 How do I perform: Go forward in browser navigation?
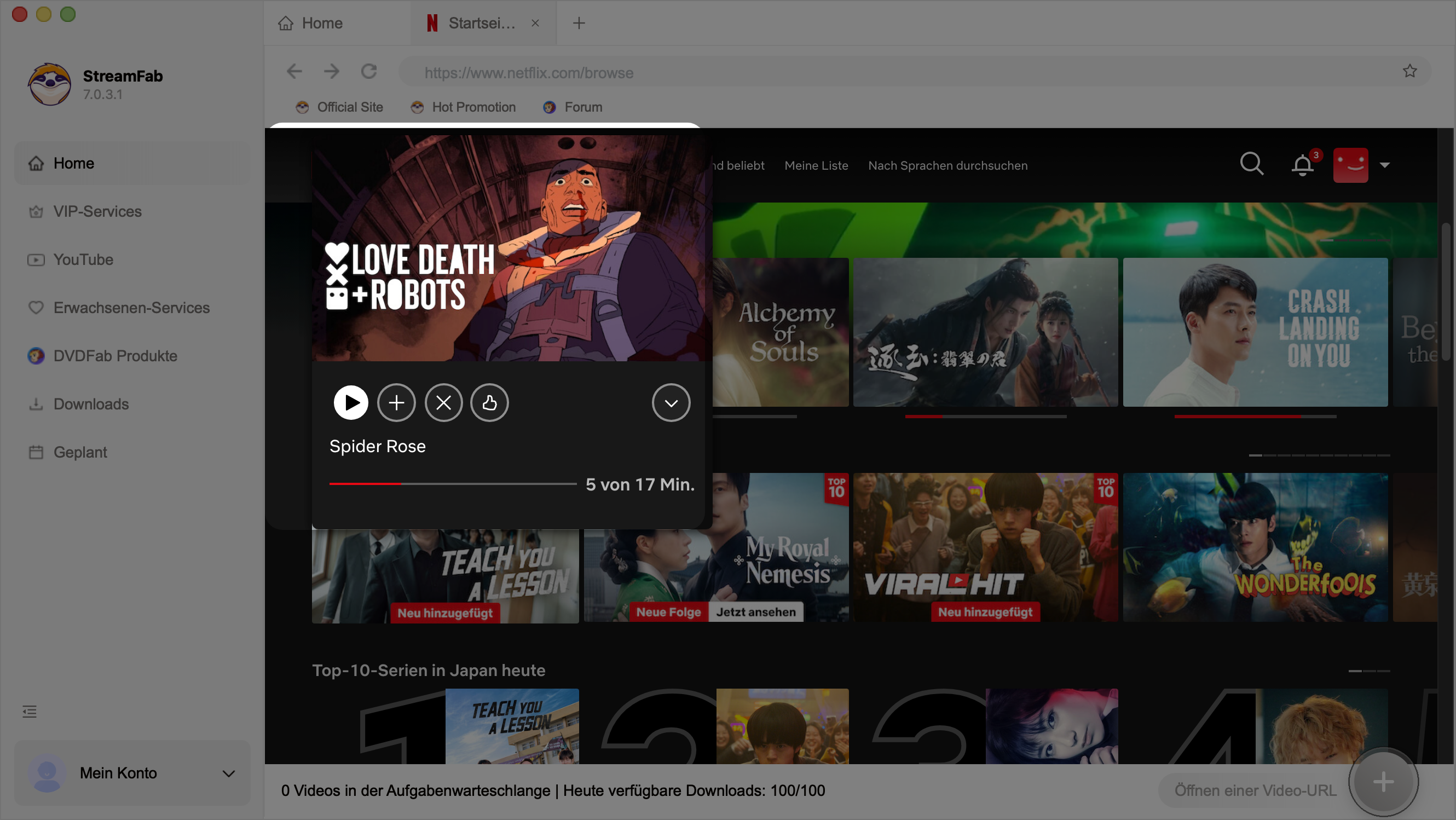(x=332, y=71)
